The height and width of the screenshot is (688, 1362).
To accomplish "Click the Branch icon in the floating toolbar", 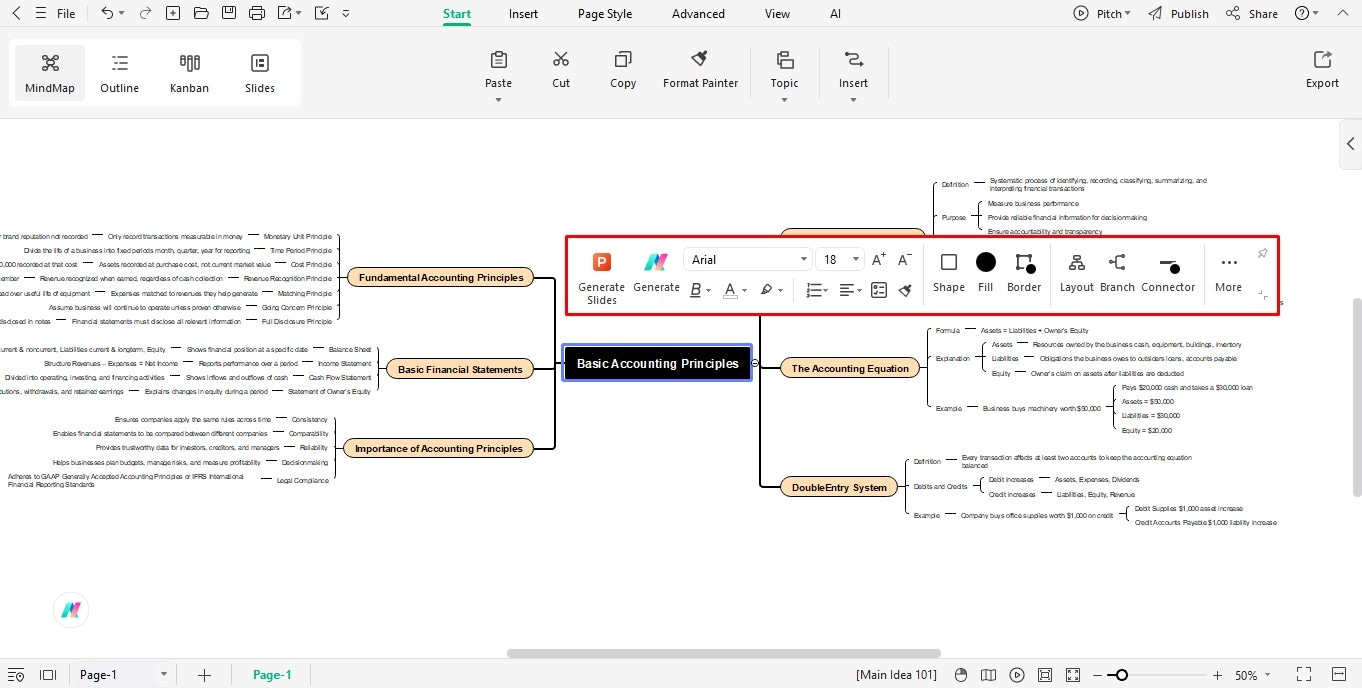I will [1117, 271].
